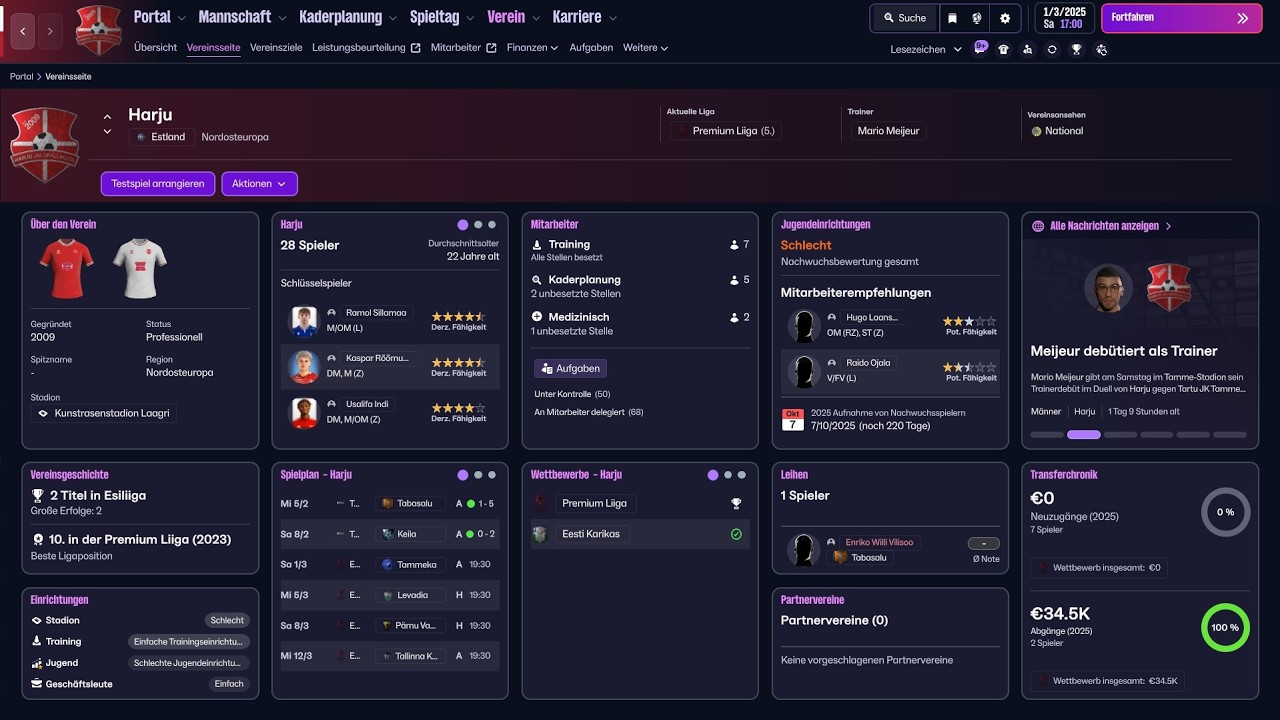The image size is (1280, 720).
Task: Open the Weitere submenu dropdown
Action: click(x=645, y=48)
